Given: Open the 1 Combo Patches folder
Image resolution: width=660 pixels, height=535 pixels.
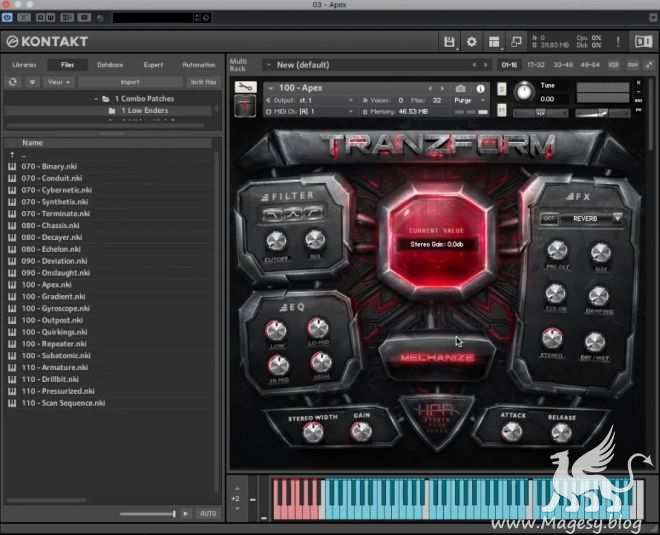Looking at the screenshot, I should 144,99.
